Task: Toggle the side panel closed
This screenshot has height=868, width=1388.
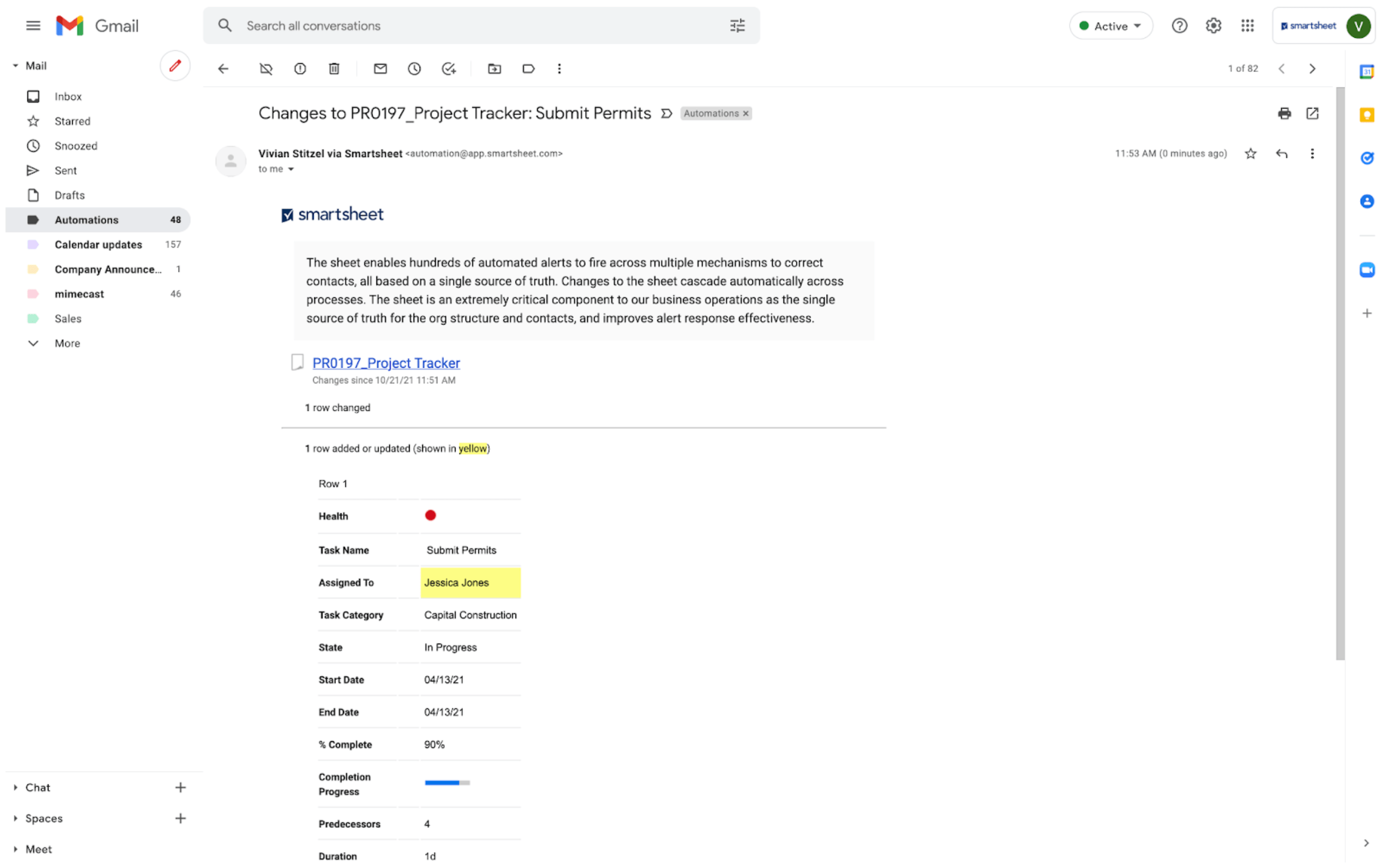Action: point(1366,842)
